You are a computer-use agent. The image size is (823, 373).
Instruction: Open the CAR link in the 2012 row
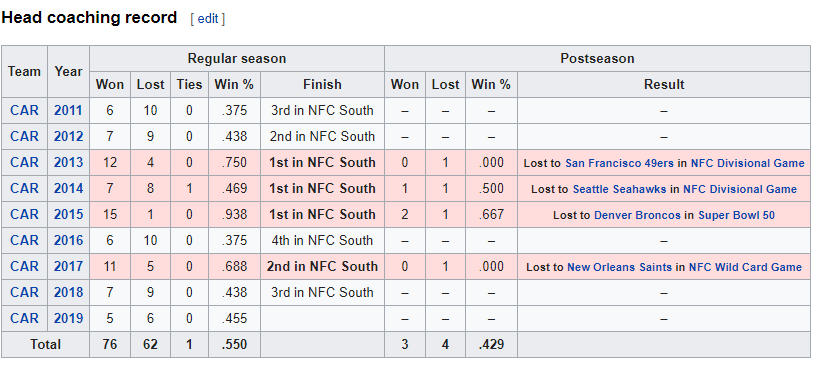(x=24, y=136)
